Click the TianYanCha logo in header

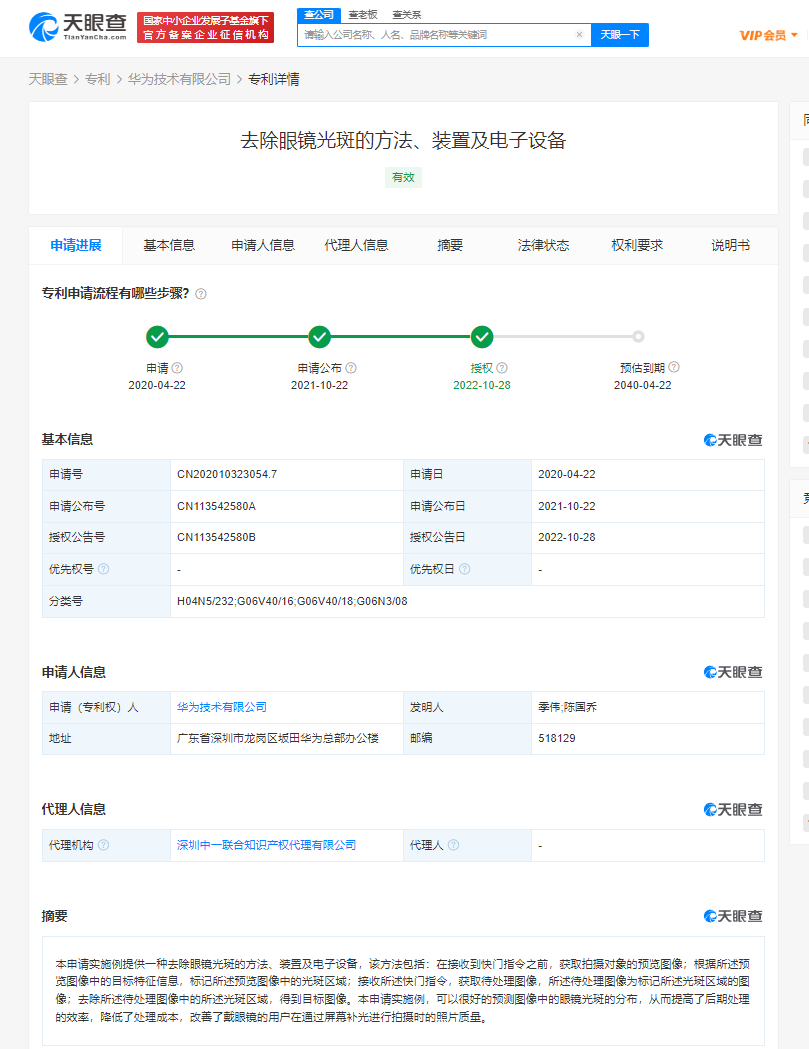click(x=78, y=27)
